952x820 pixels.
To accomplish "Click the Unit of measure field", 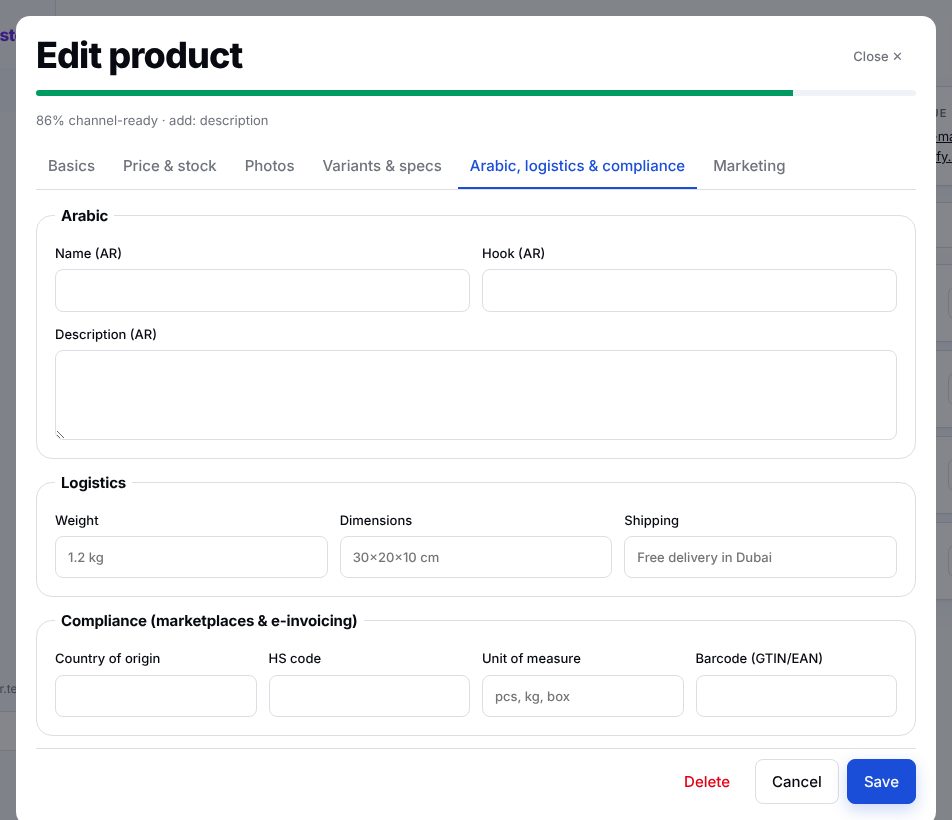I will (583, 696).
